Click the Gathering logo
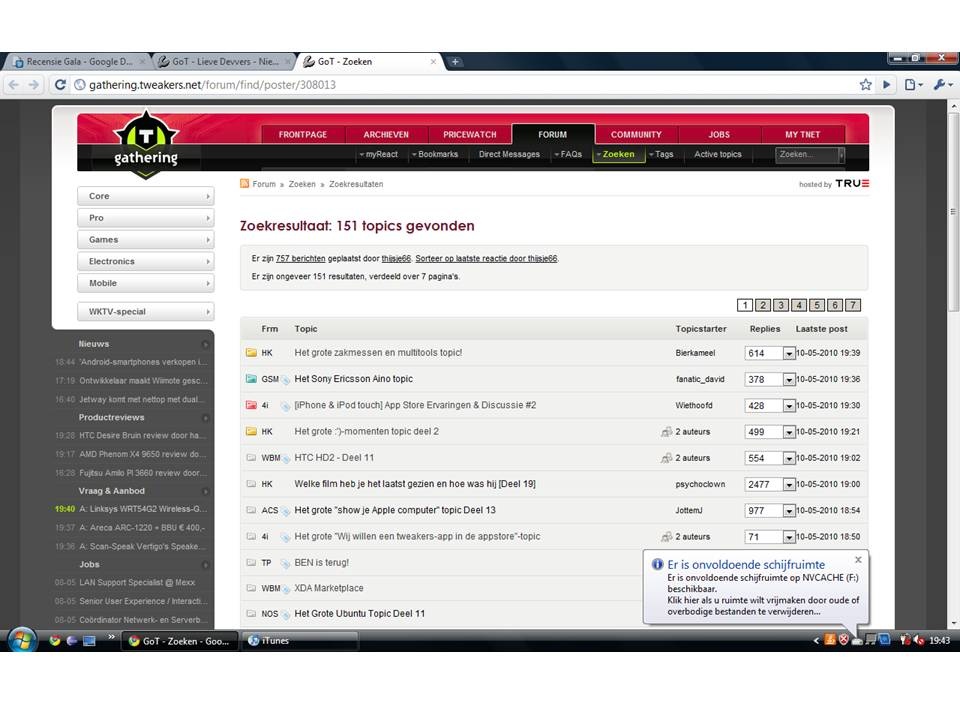Viewport: 960px width, 720px height. coord(146,144)
